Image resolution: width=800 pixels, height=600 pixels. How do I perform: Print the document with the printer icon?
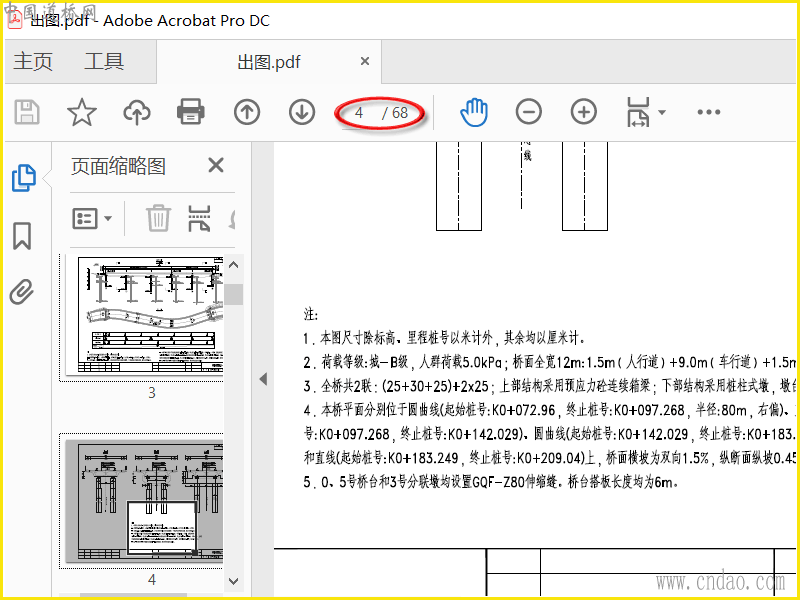pyautogui.click(x=191, y=112)
